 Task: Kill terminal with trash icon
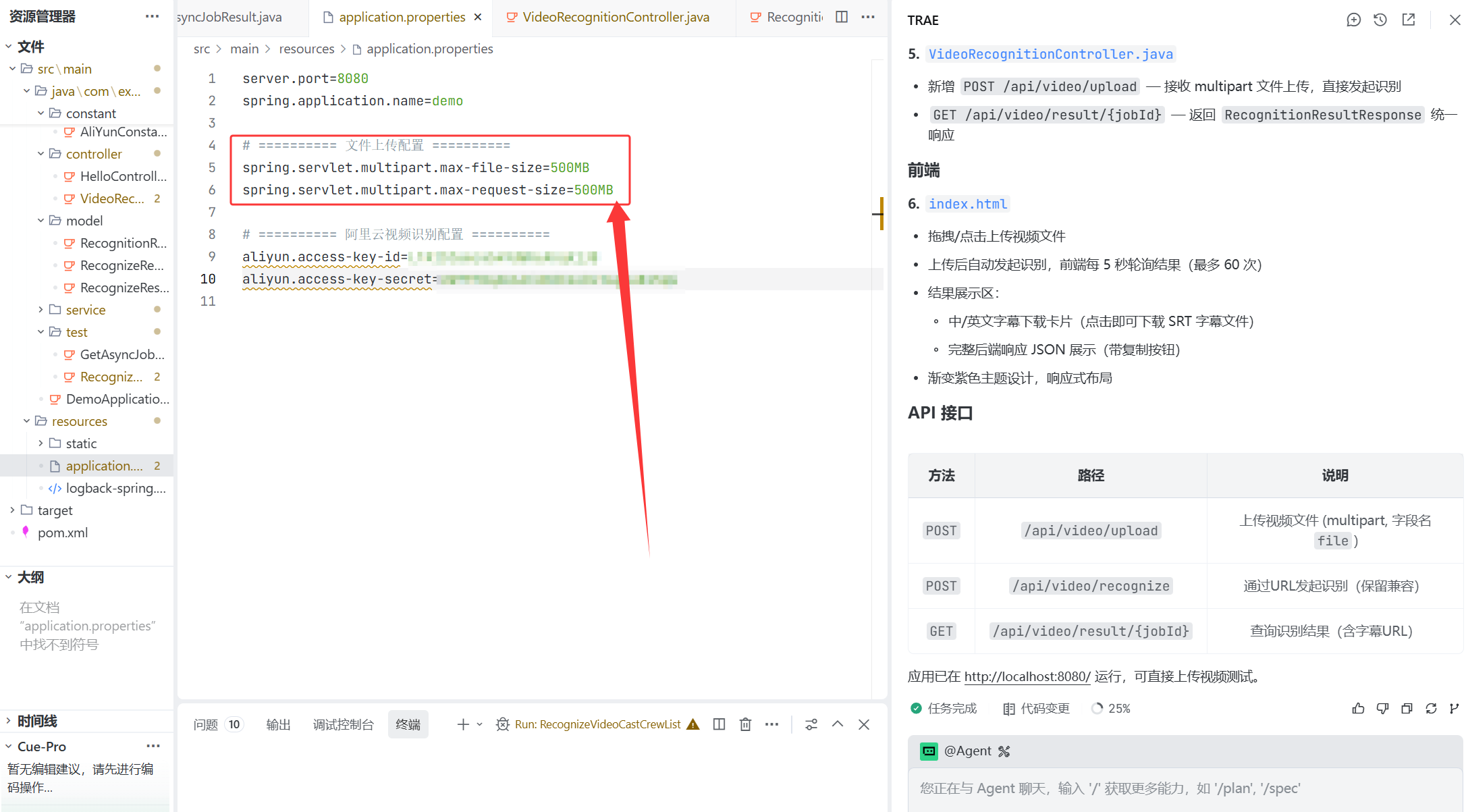point(745,724)
